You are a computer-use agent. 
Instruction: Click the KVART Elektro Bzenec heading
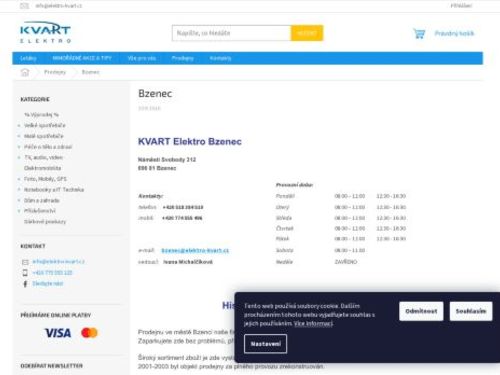(190, 141)
